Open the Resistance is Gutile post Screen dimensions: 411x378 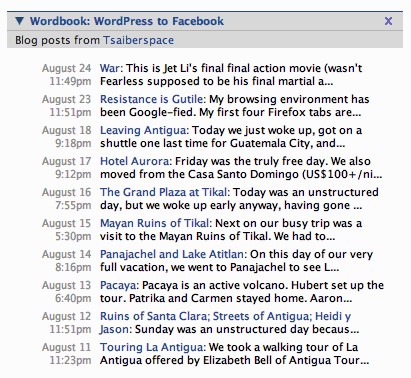click(152, 99)
